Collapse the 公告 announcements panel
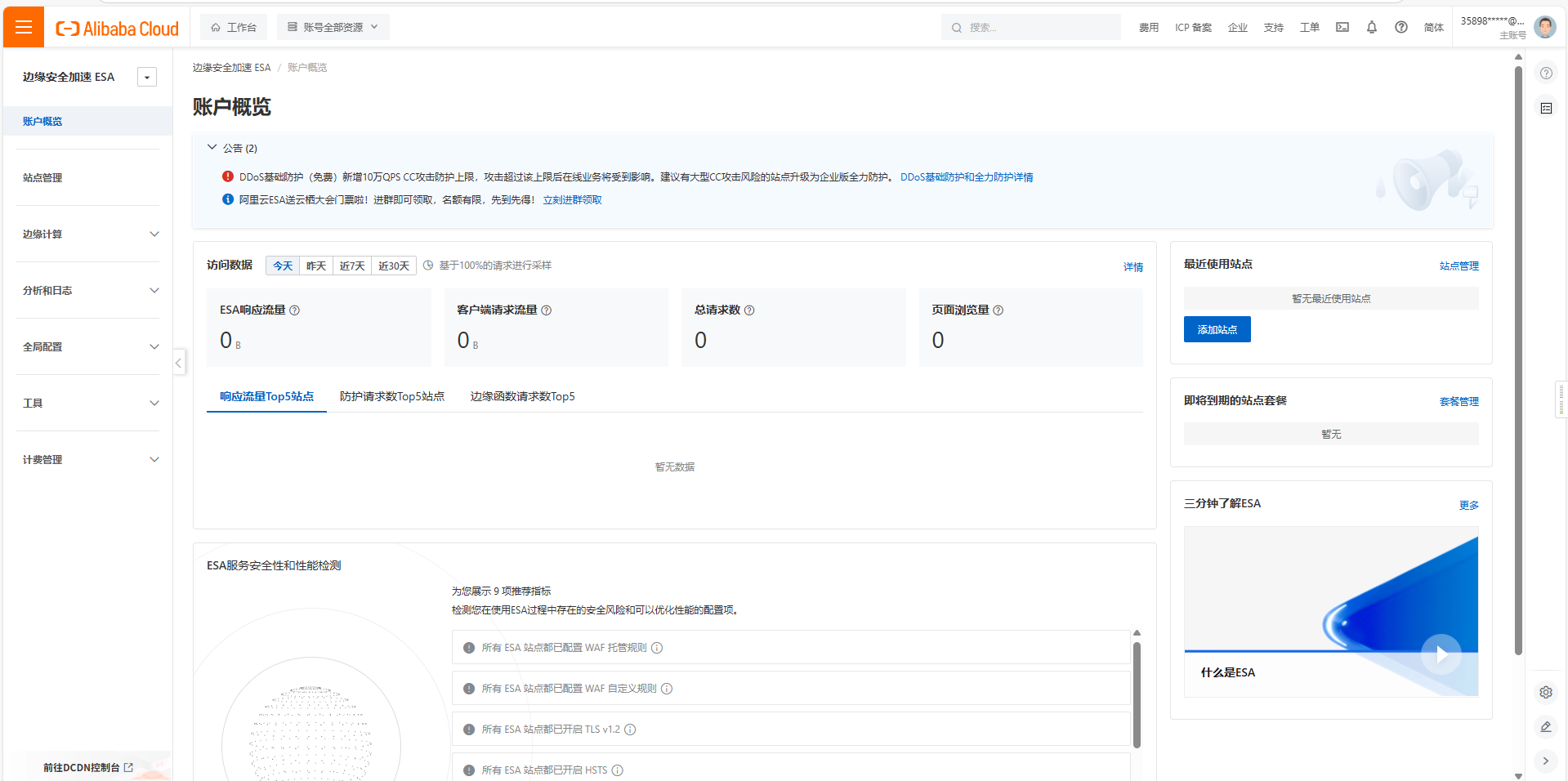Screen dimensions: 1568x781 tap(211, 148)
